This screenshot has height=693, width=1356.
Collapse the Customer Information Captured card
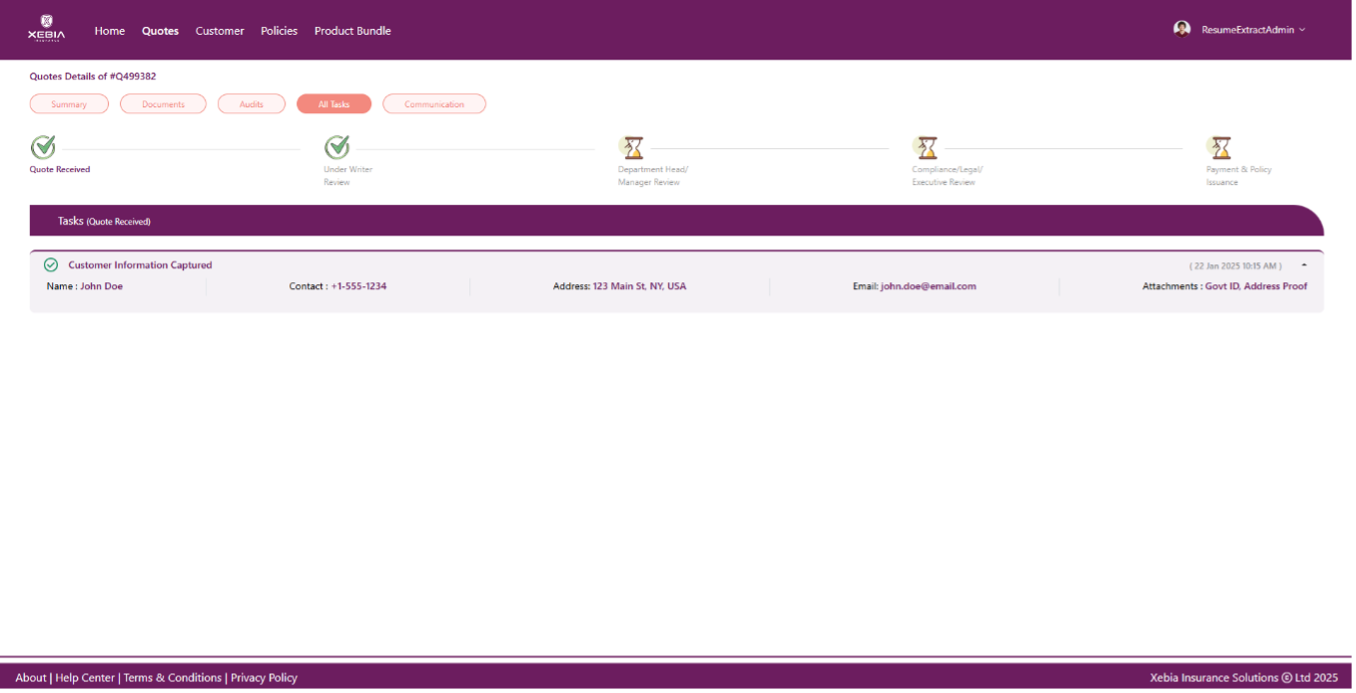point(1303,265)
